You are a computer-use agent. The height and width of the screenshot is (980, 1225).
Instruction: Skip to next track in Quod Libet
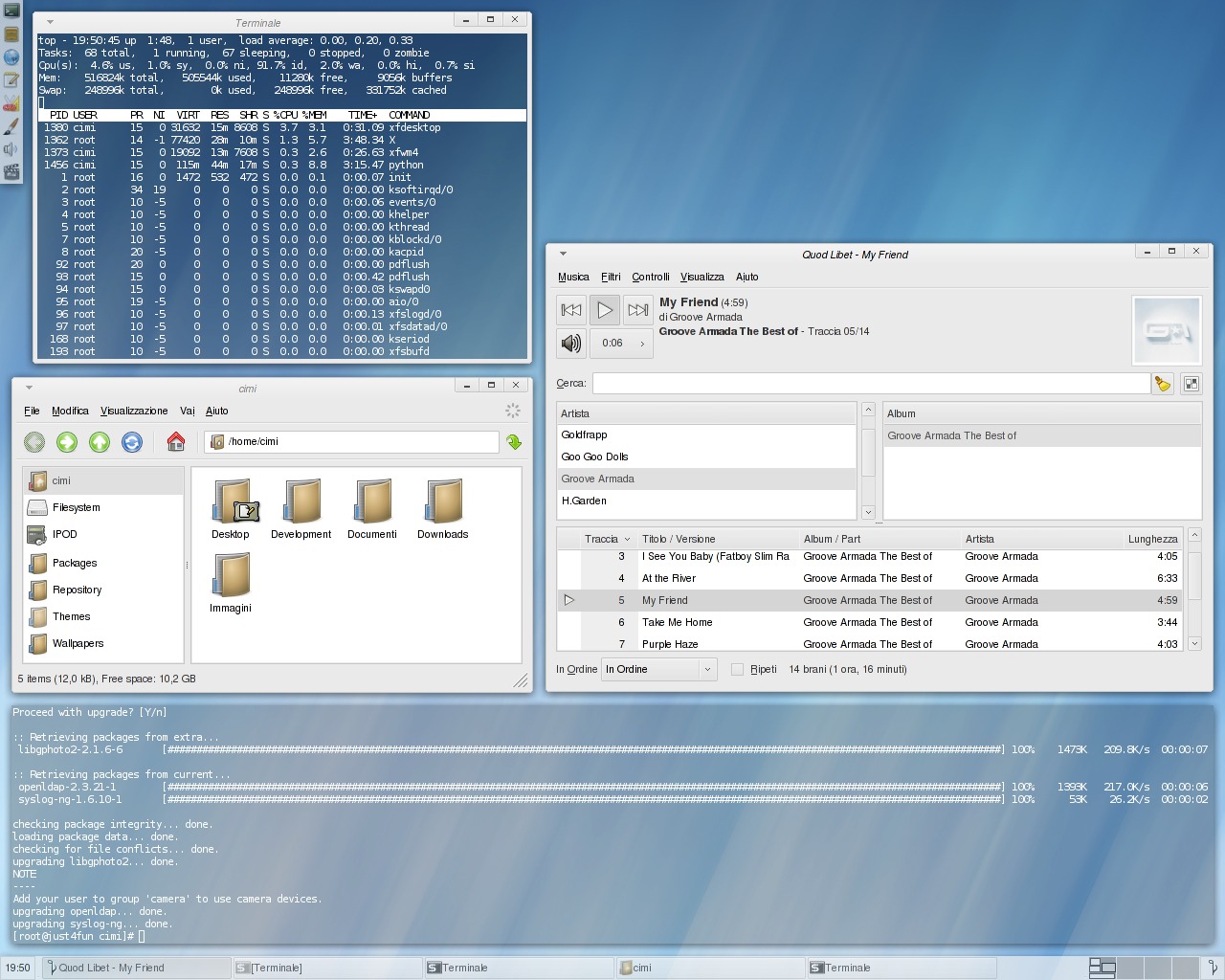coord(637,310)
